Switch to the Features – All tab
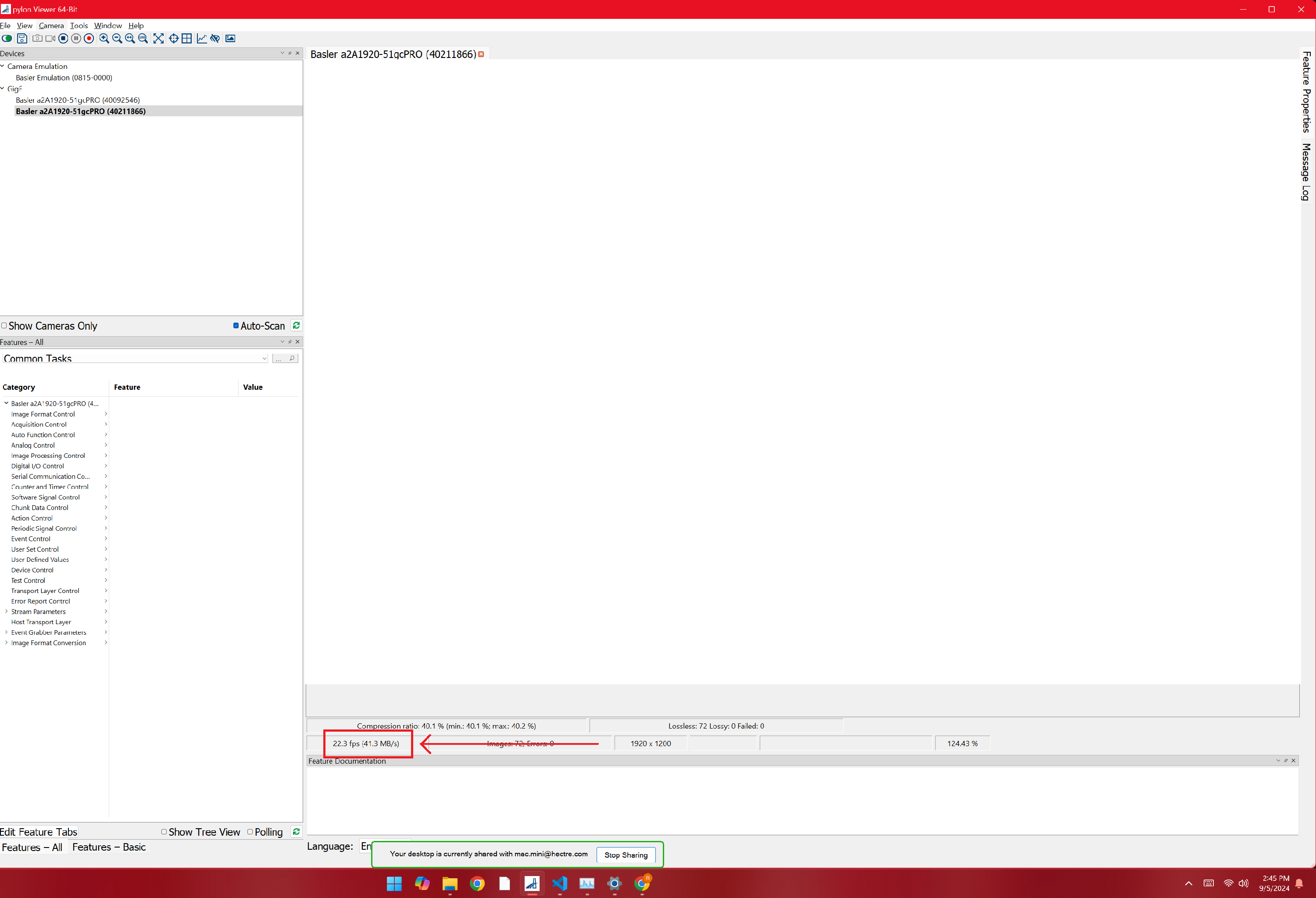The height and width of the screenshot is (898, 1316). click(x=32, y=848)
